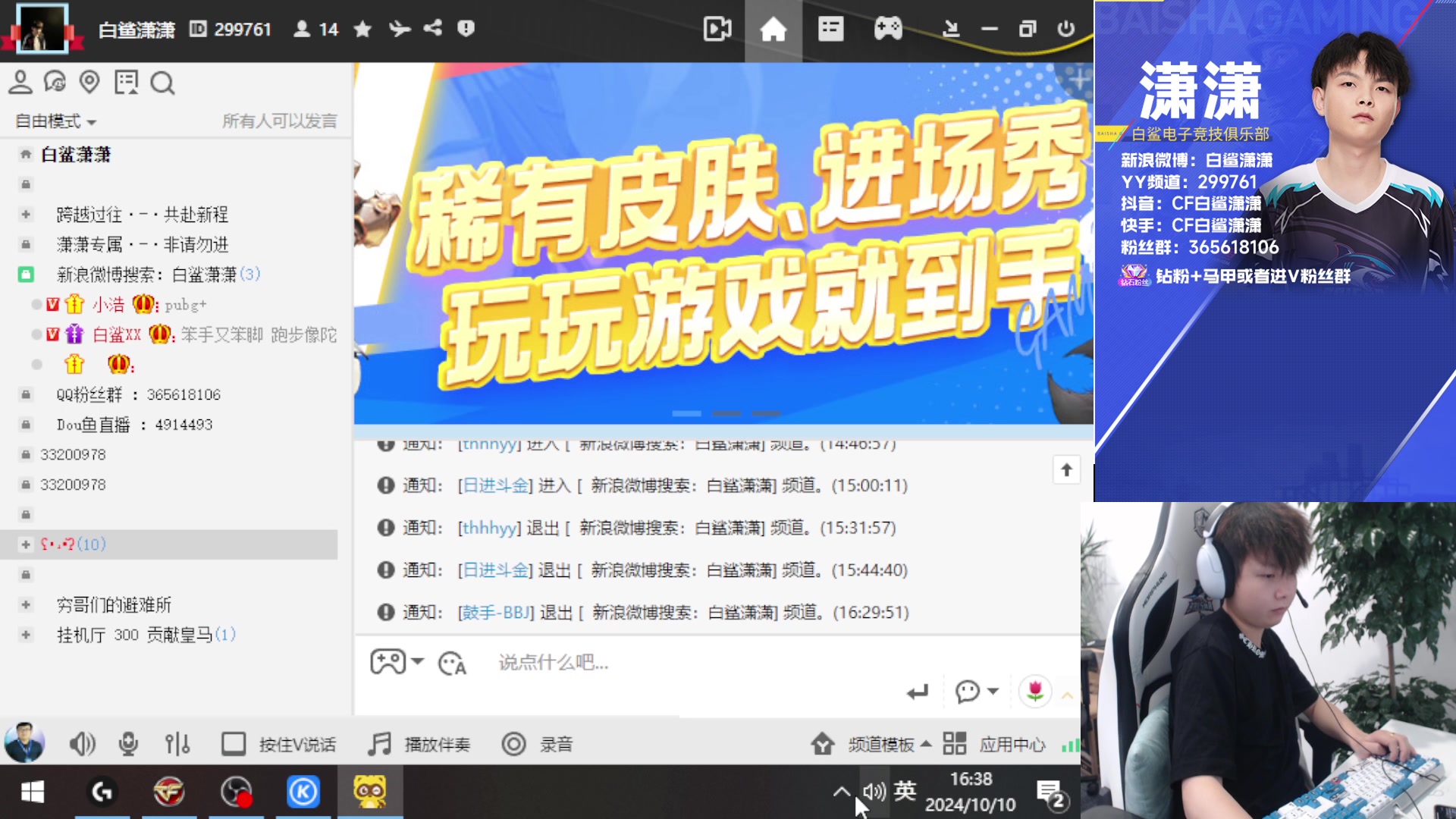This screenshot has width=1456, height=819.
Task: Search the channel with magnifier icon
Action: [x=162, y=83]
